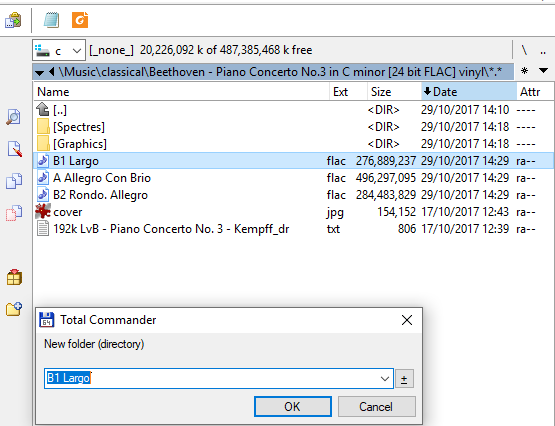Screen dimensions: 555x426
Task: Open directory history arrow left of path
Action: pyautogui.click(x=39, y=72)
